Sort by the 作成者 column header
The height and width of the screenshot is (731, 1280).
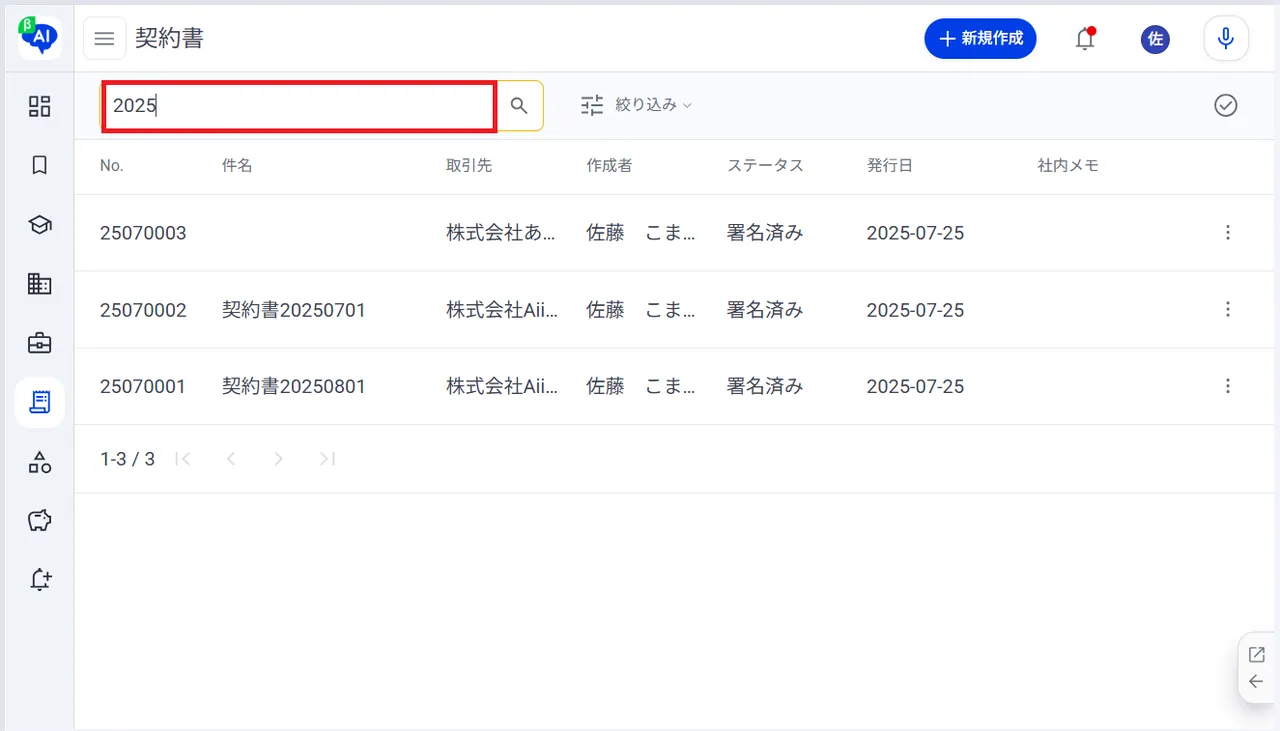click(x=610, y=166)
